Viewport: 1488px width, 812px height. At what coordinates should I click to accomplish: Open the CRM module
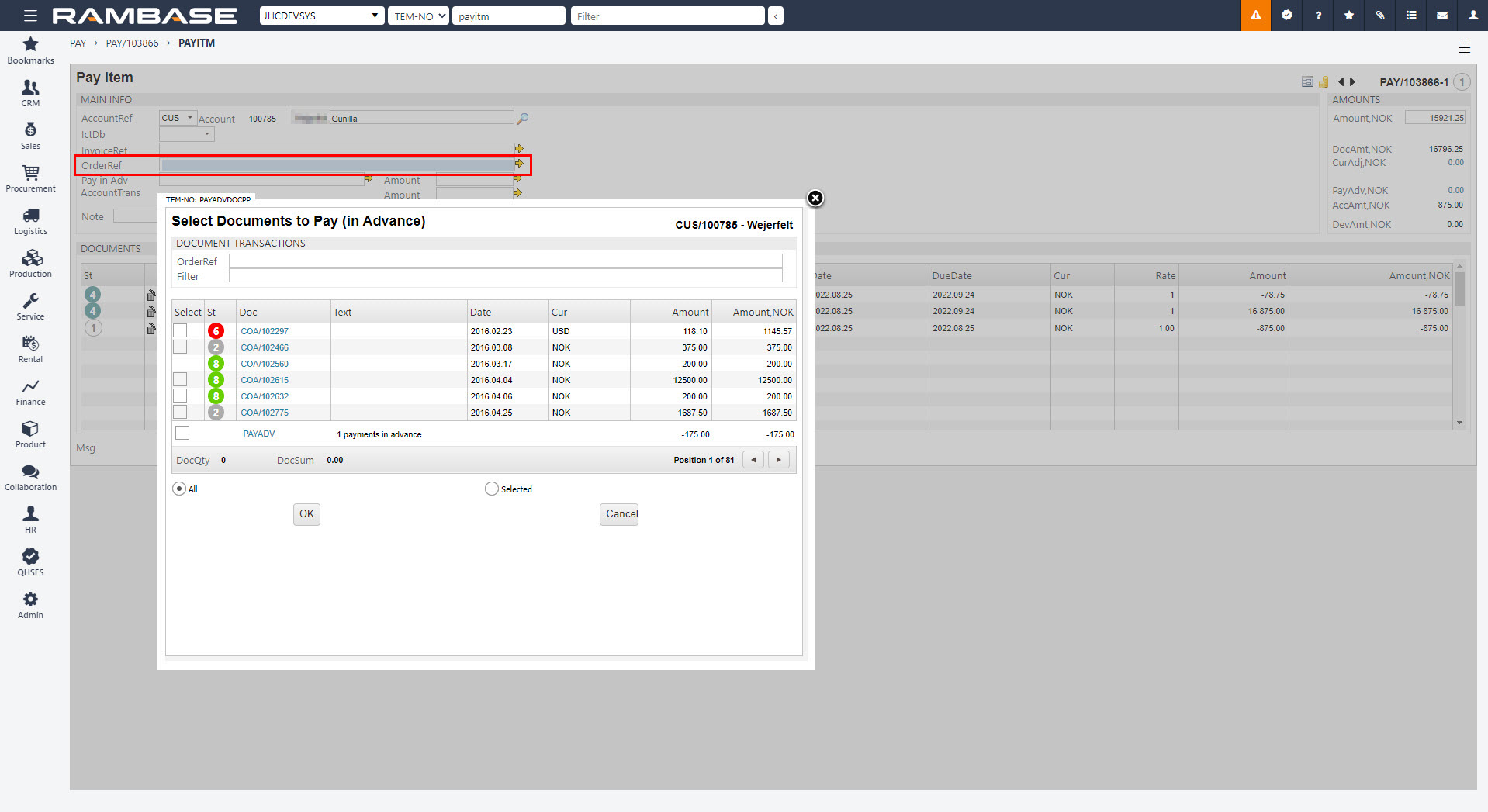pos(30,92)
